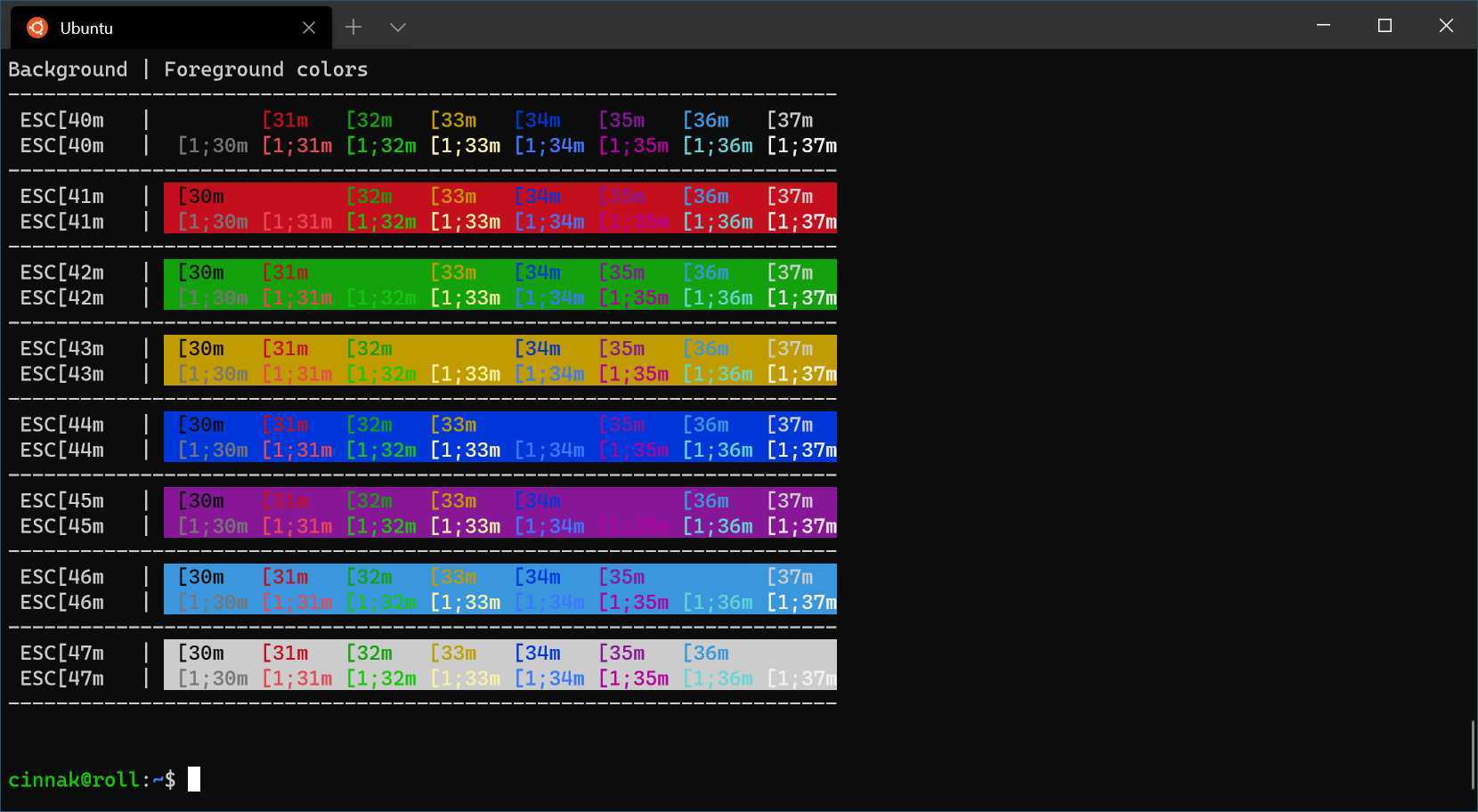Click [32m on the yellow ESC[43m background
The image size is (1478, 812).
click(x=369, y=349)
